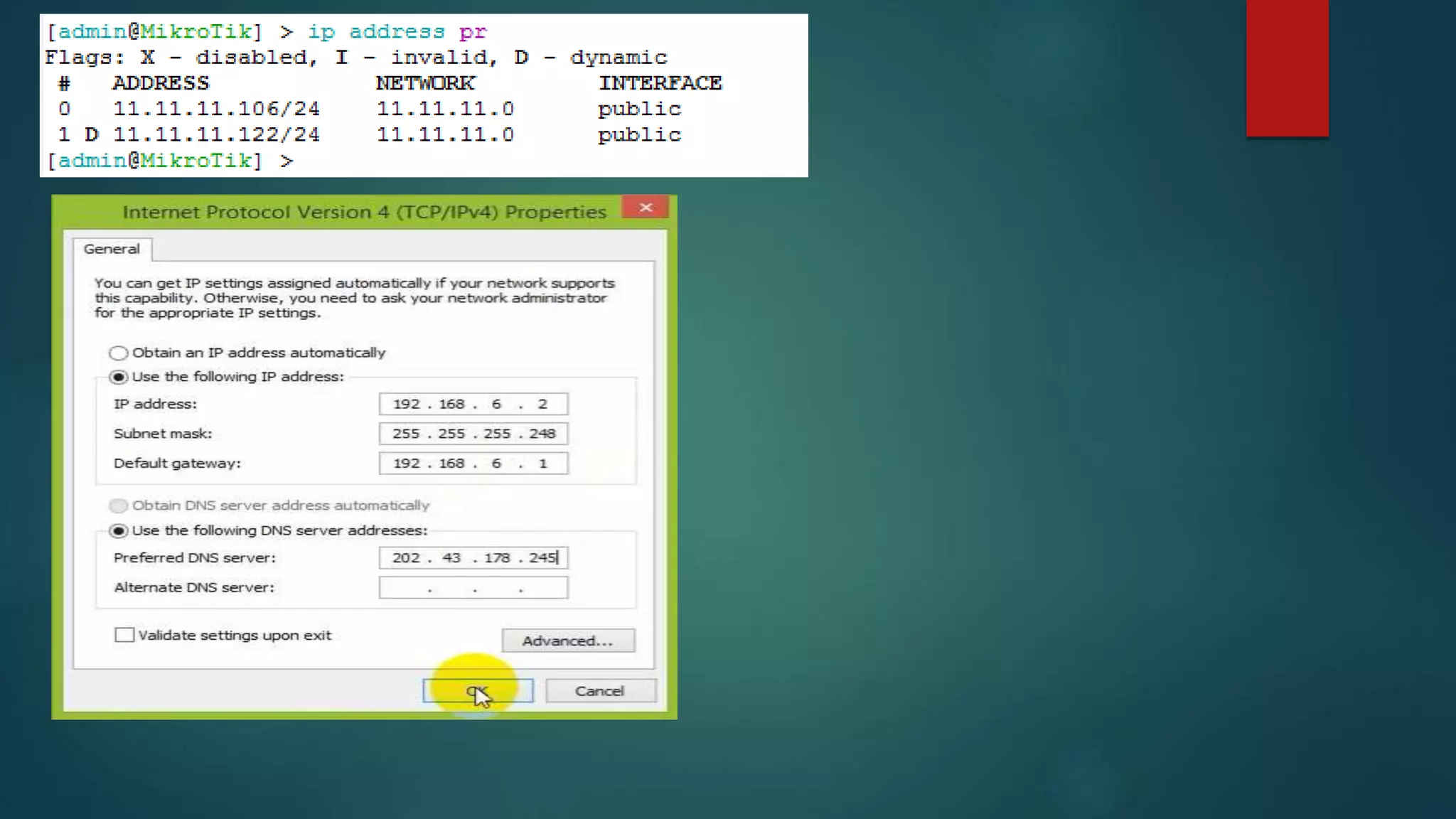Select Use the following DNS server addresses

coord(118,531)
